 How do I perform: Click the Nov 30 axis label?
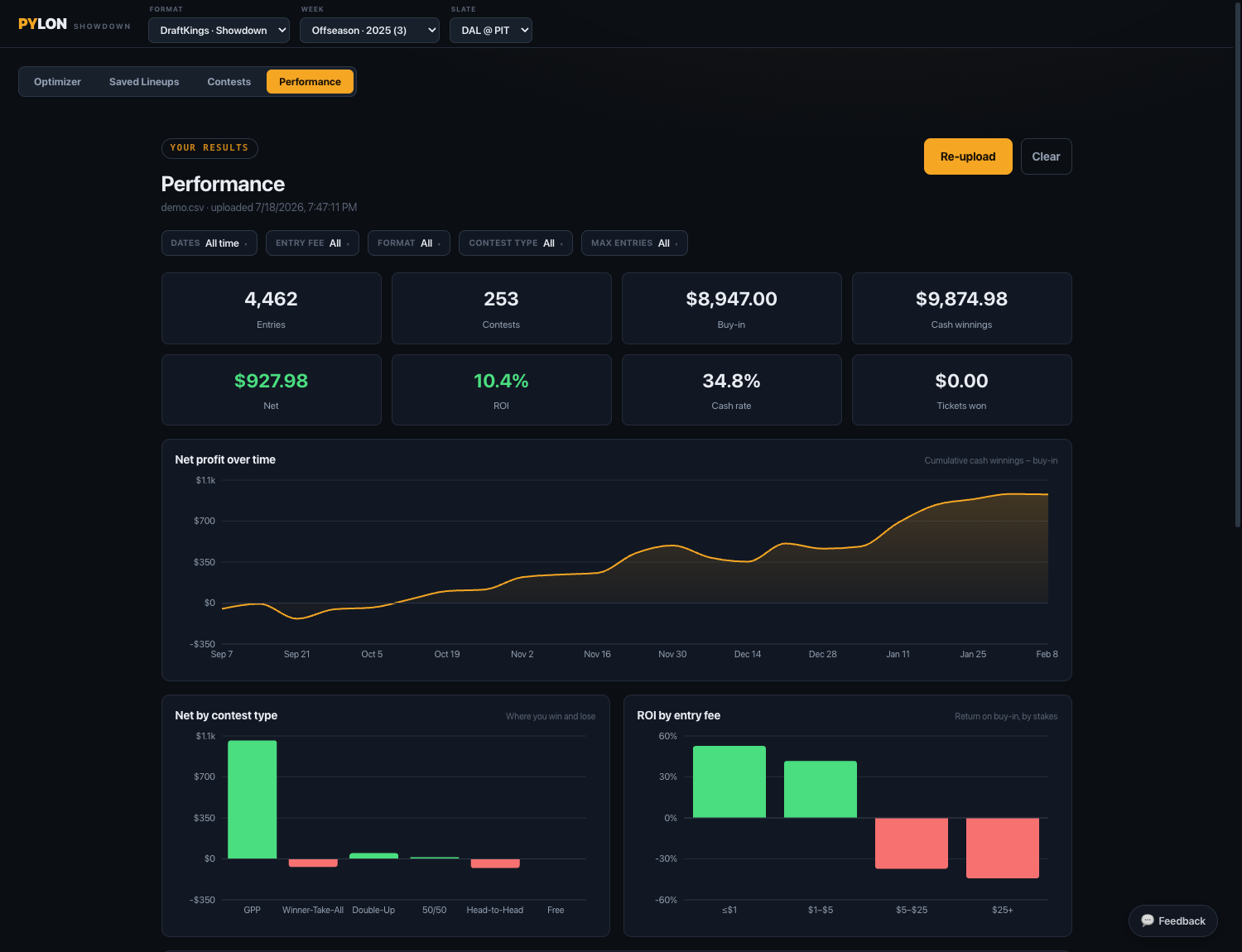coord(672,654)
